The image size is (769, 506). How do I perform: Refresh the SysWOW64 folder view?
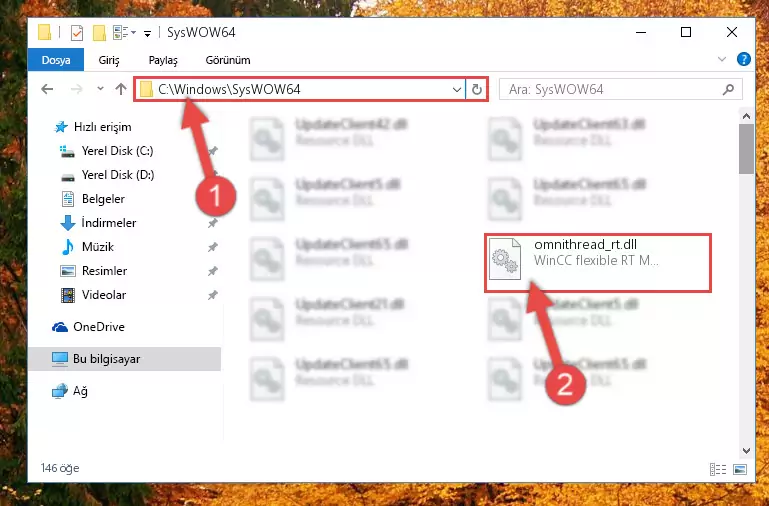point(476,89)
